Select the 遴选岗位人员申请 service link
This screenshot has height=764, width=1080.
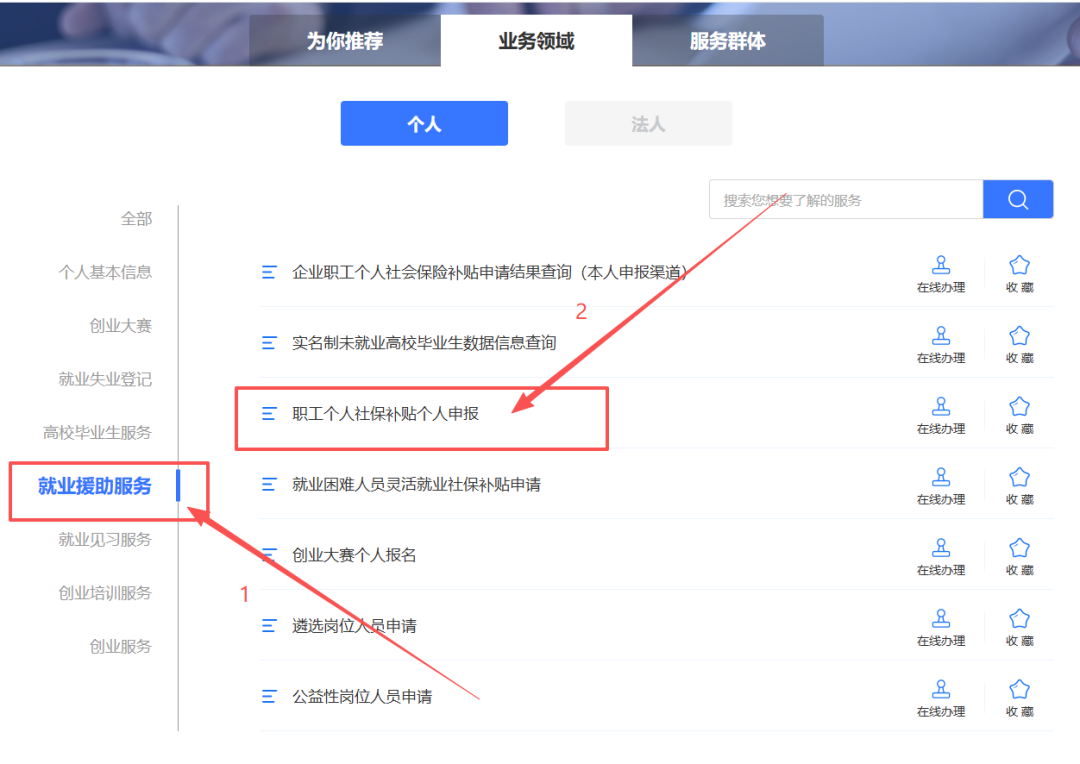(x=354, y=626)
